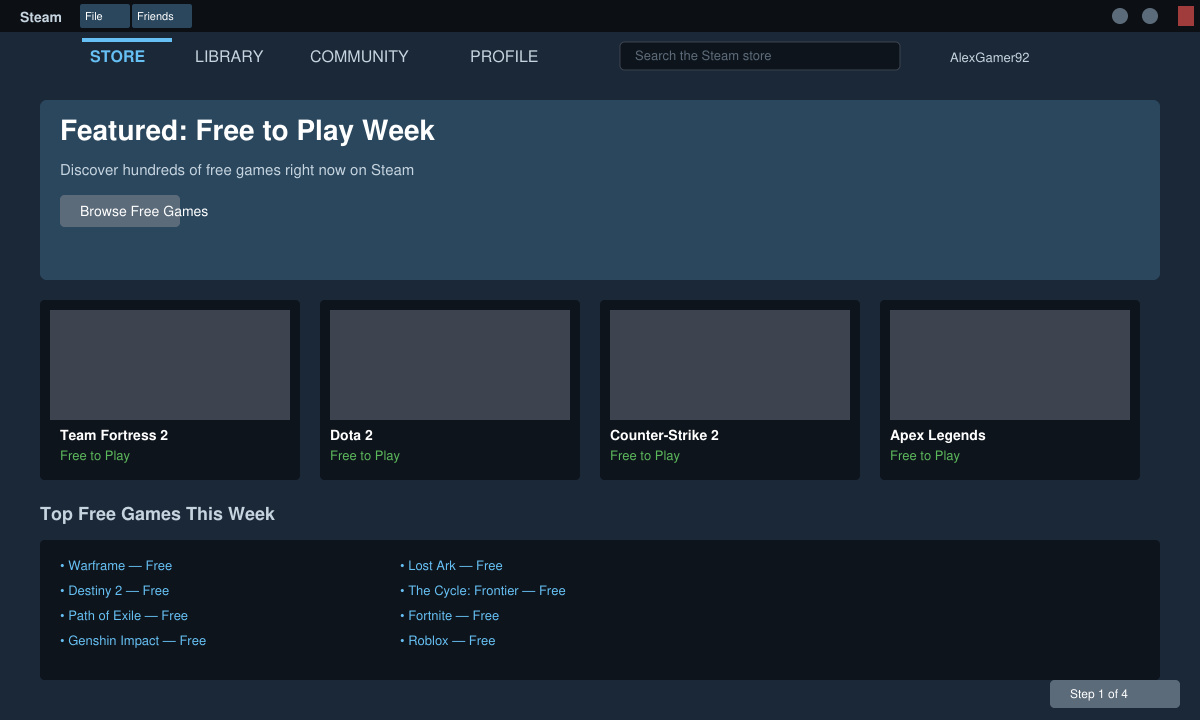Open the Fortnite — Free link

click(x=449, y=615)
